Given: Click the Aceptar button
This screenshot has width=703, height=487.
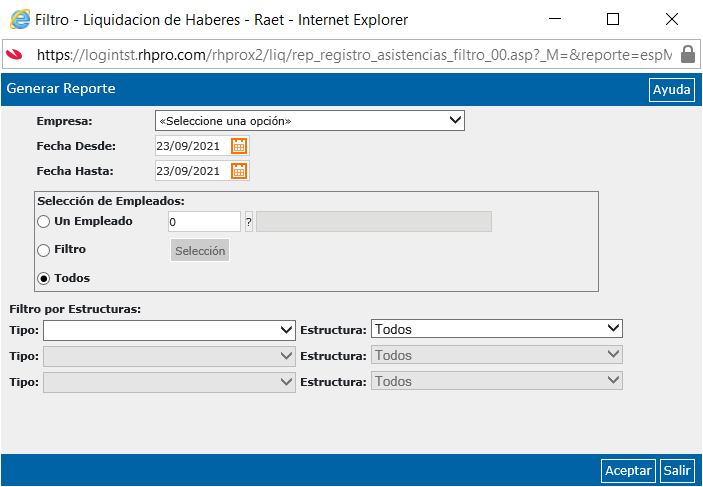Looking at the screenshot, I should click(x=628, y=470).
